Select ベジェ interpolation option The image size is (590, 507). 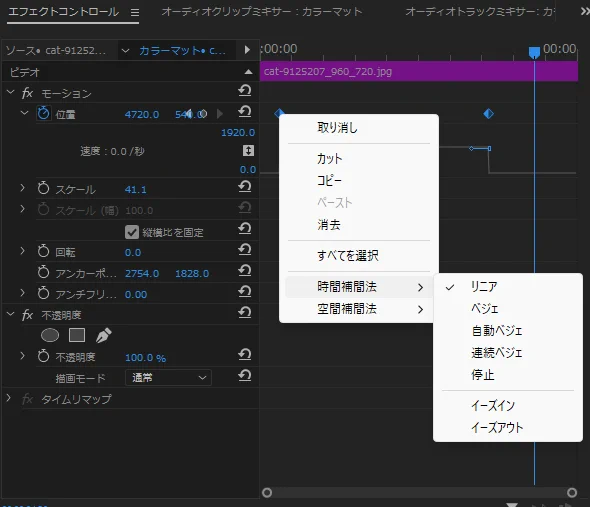508,309
